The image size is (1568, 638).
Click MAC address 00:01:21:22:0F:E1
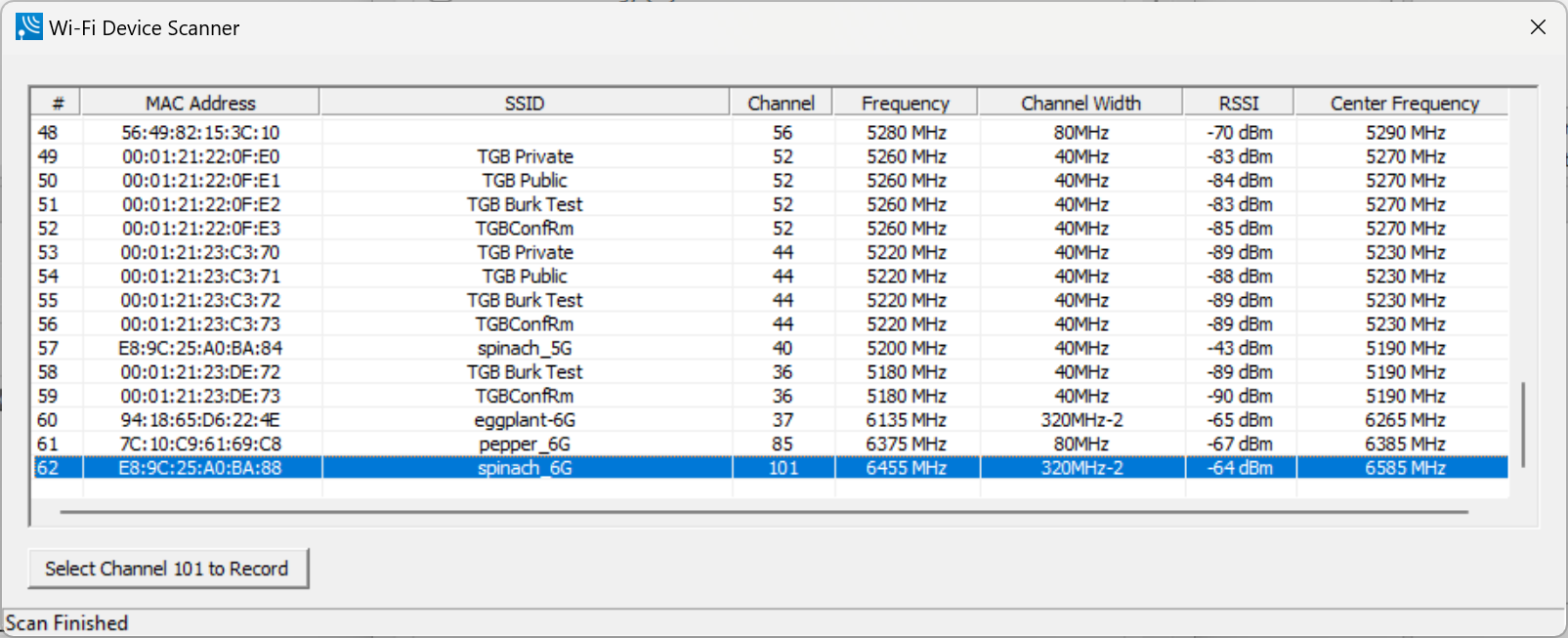pyautogui.click(x=200, y=180)
